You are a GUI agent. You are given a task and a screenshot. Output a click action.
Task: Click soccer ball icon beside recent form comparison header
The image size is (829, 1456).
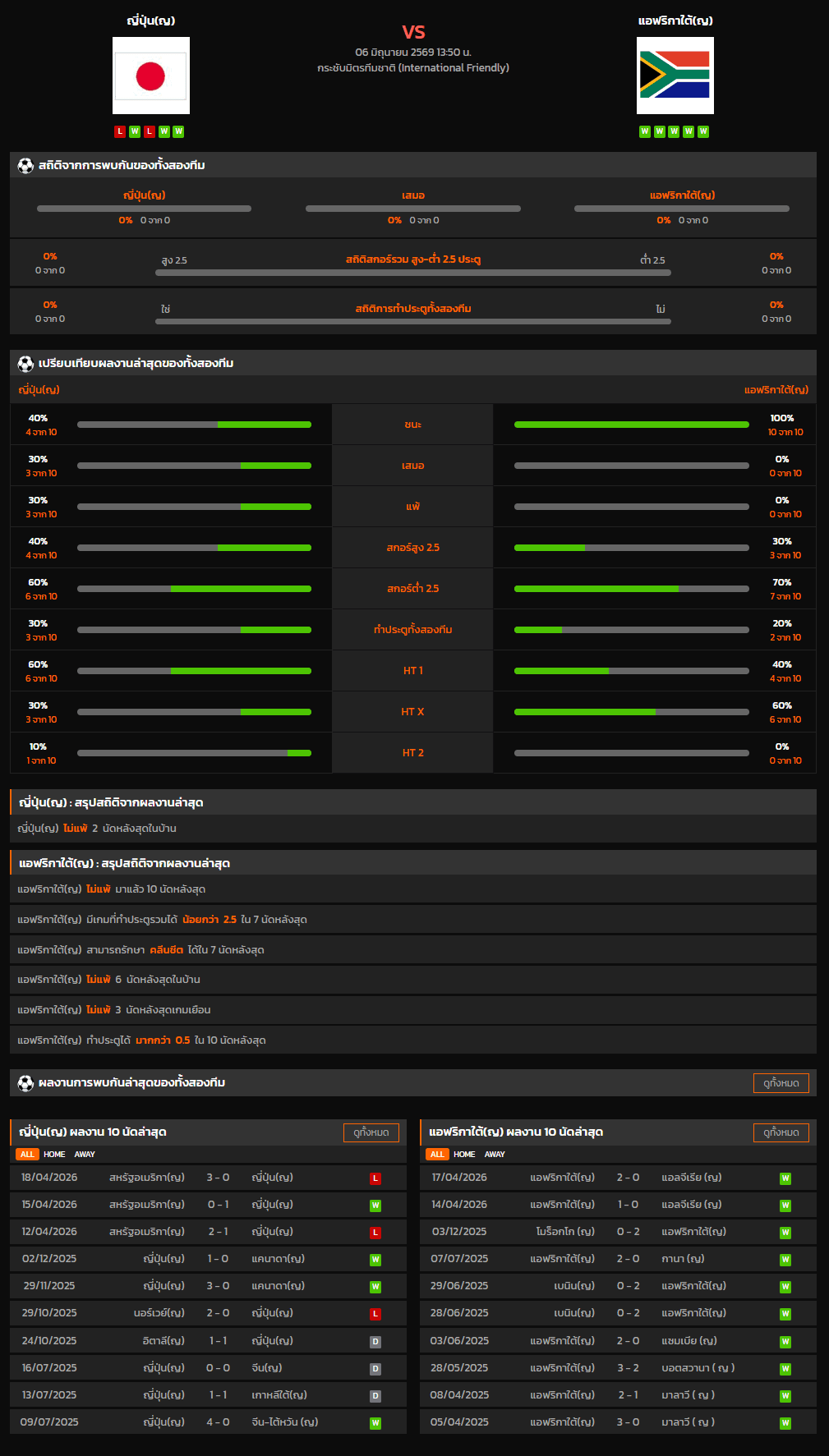point(25,363)
